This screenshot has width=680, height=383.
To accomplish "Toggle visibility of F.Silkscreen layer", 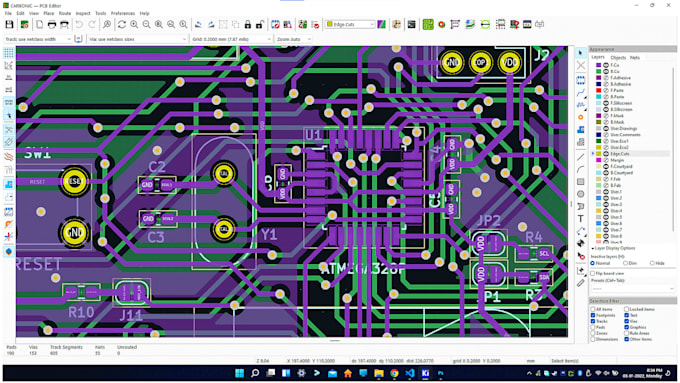I will [606, 103].
